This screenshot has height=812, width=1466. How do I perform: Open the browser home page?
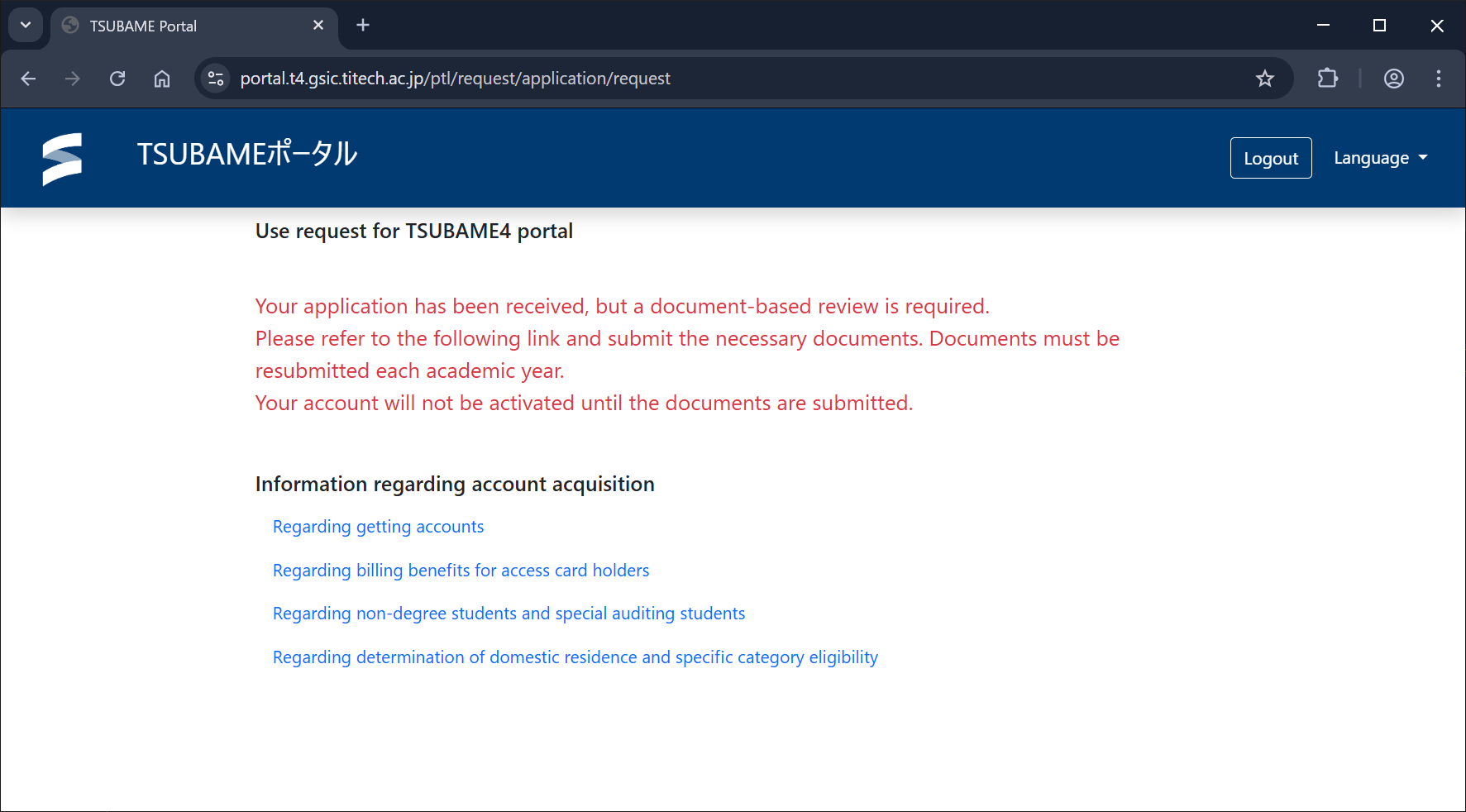tap(162, 79)
